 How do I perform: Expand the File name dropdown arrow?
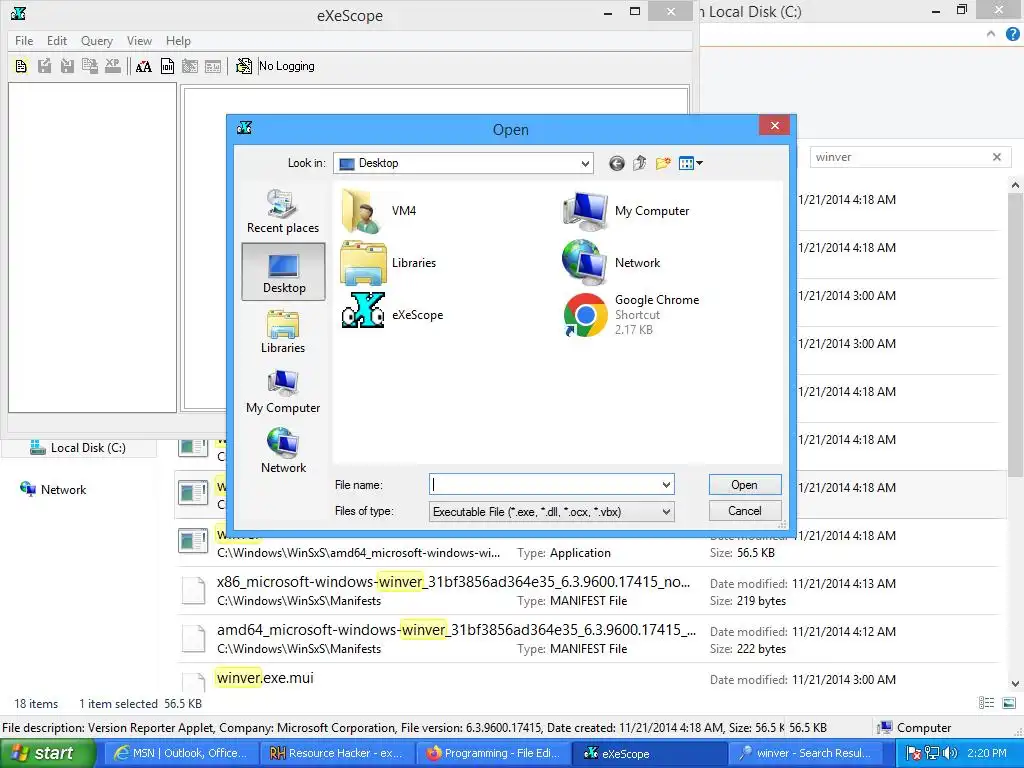[x=666, y=485]
